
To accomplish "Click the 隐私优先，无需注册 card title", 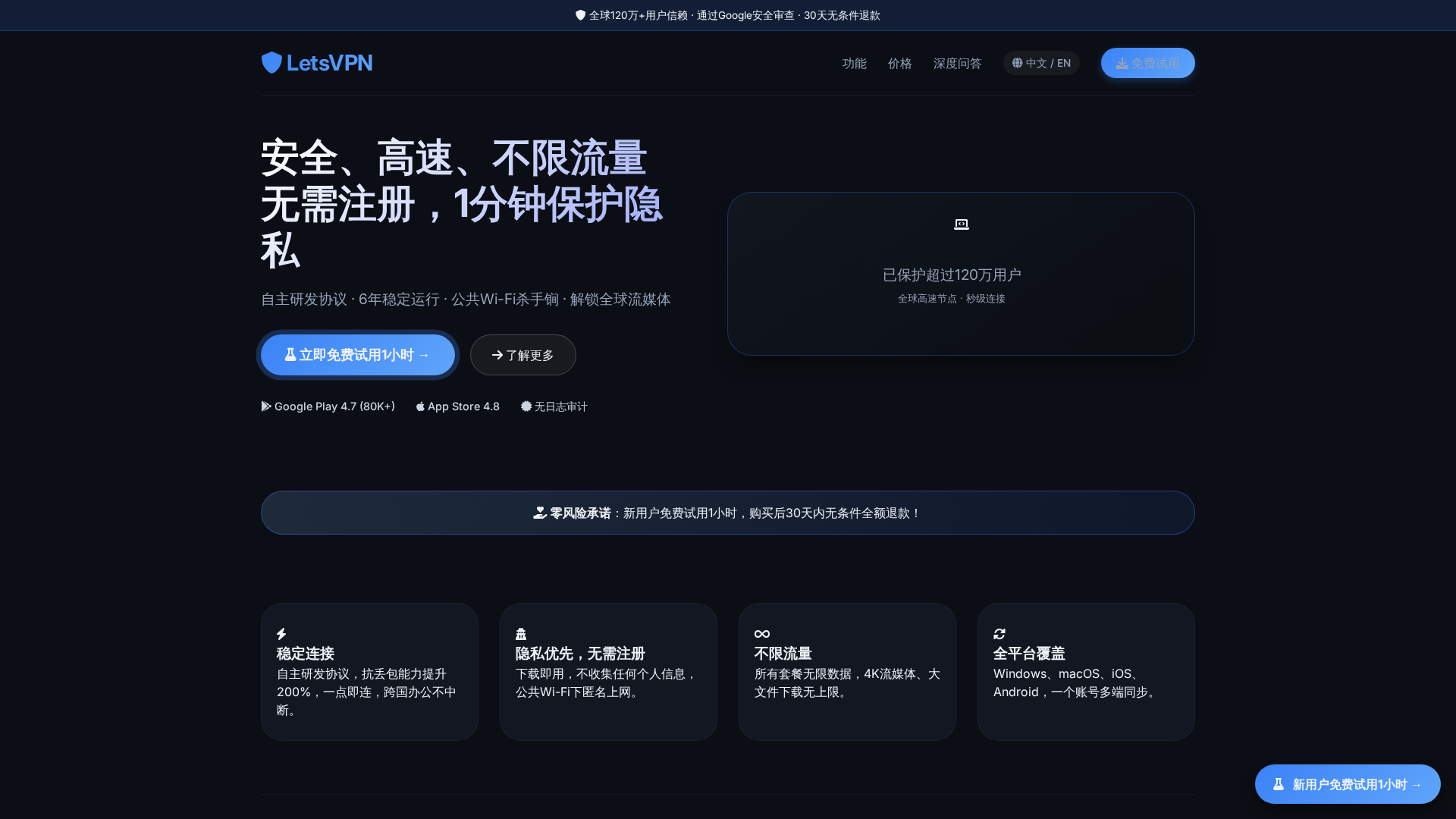I will [x=580, y=654].
